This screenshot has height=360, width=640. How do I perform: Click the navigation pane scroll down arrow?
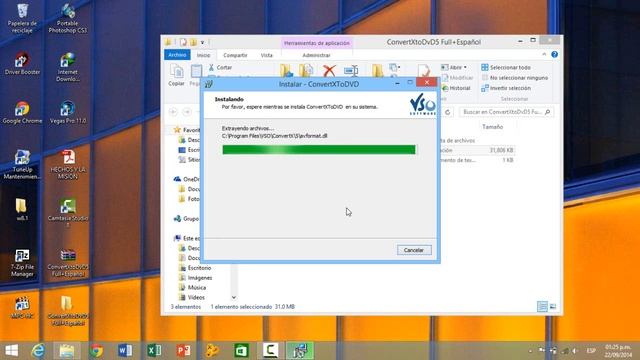234,297
